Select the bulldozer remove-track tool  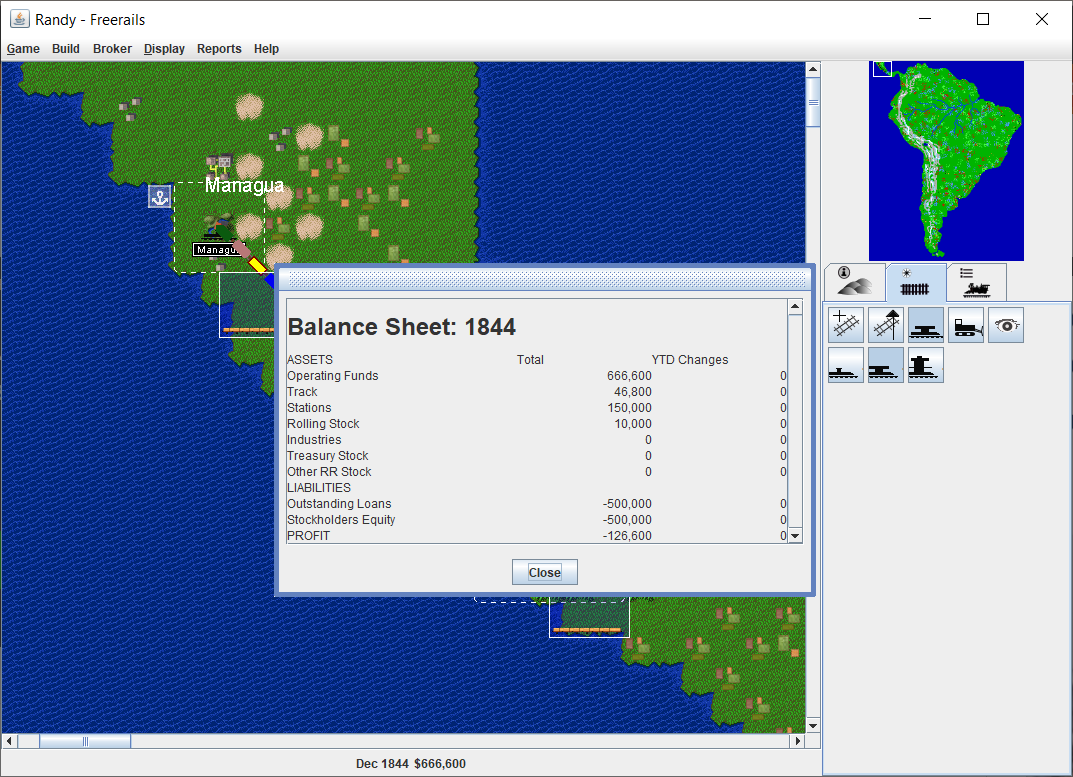pos(966,324)
